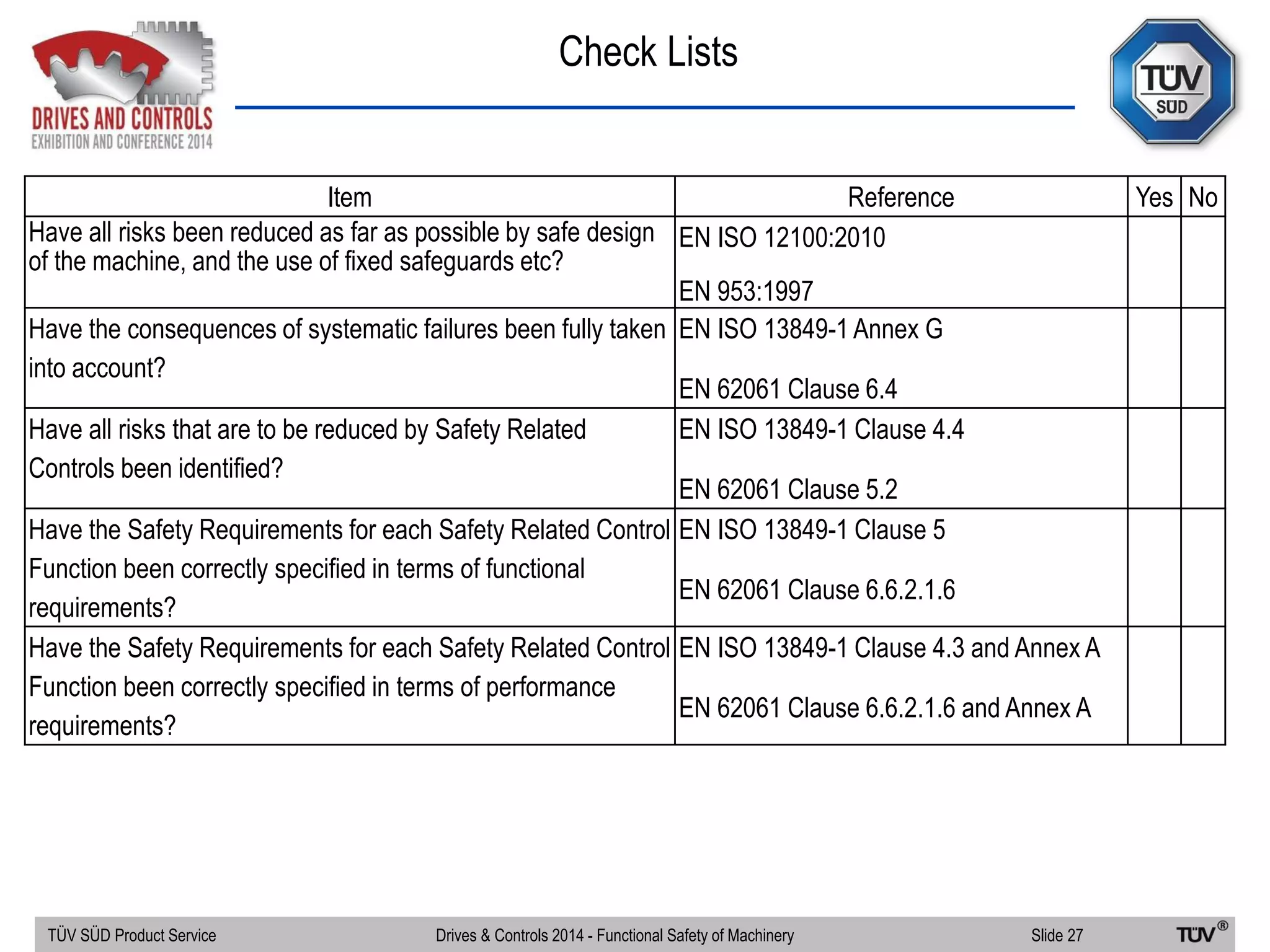Select 'EN 62061 Clause 6.6.2.1.6' reference
1270x952 pixels.
(x=817, y=590)
